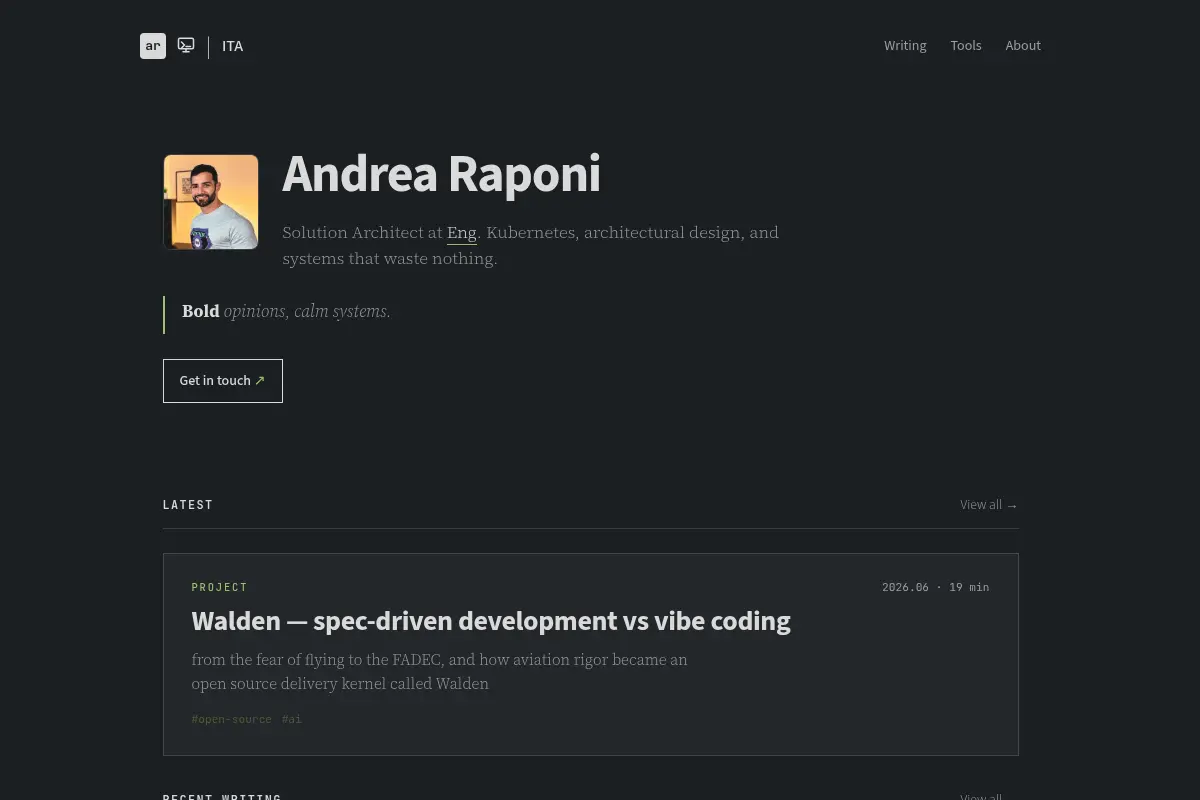Screen dimensions: 1200x800
Task: Click the 'Bold opinions, calm systems.' quote
Action: tap(286, 312)
